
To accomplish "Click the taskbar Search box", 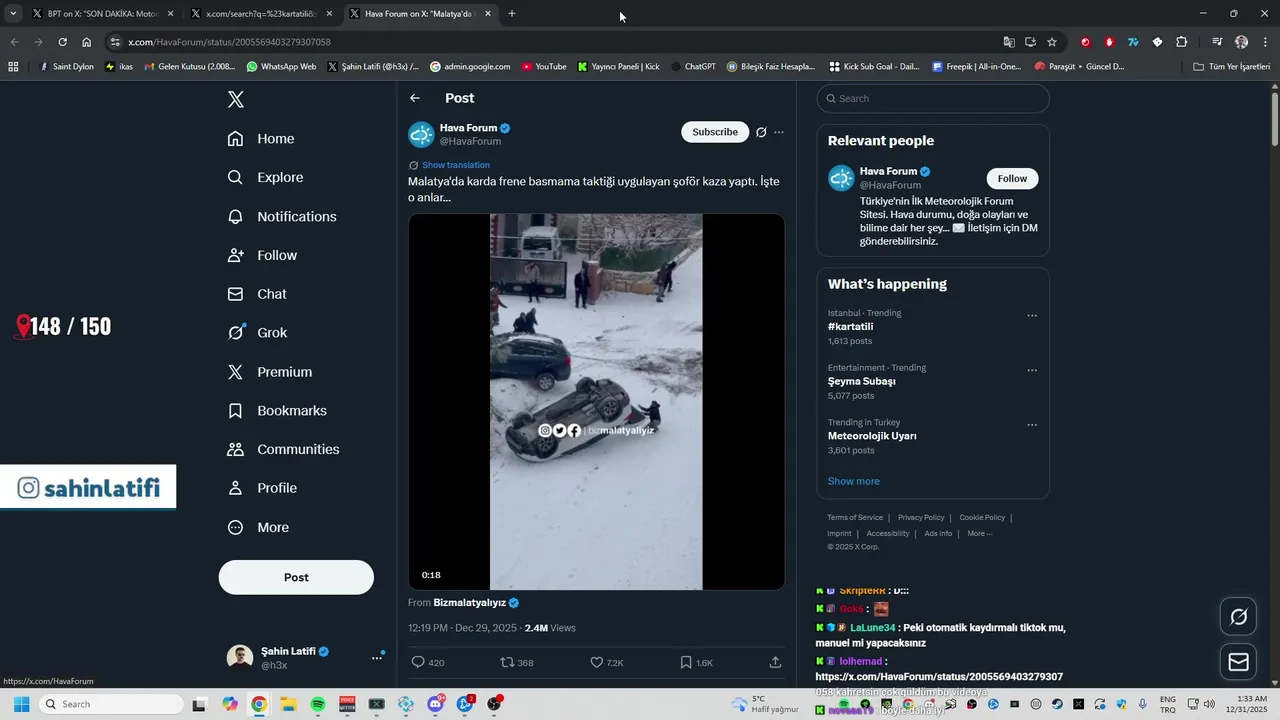I will click(111, 704).
